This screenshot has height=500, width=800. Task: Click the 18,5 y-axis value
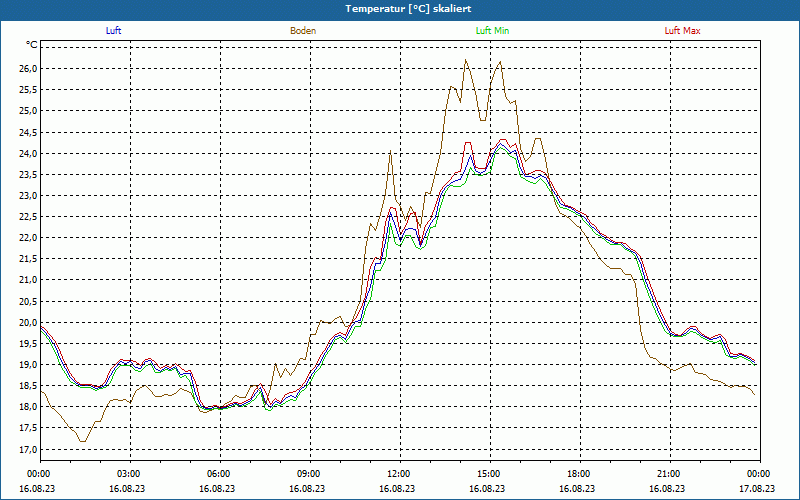pyautogui.click(x=28, y=386)
